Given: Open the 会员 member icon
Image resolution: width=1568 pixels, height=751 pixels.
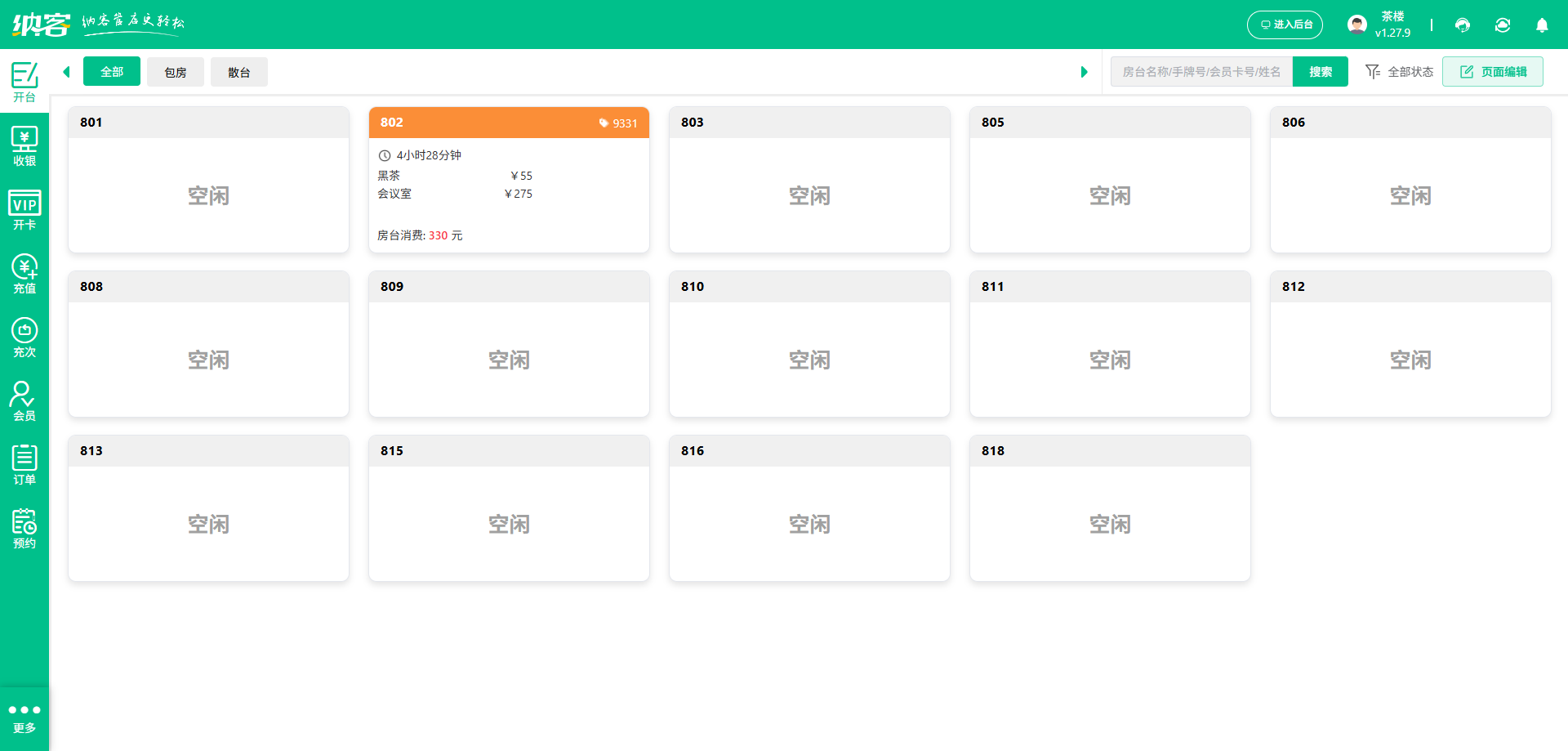Looking at the screenshot, I should (24, 401).
